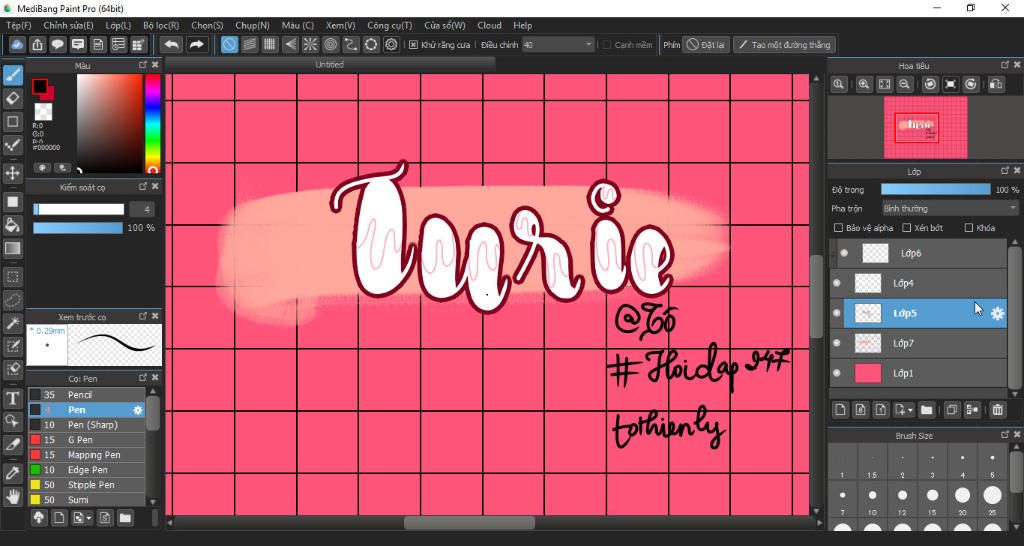Select the Pencil brush
The width and height of the screenshot is (1024, 546).
[86, 395]
